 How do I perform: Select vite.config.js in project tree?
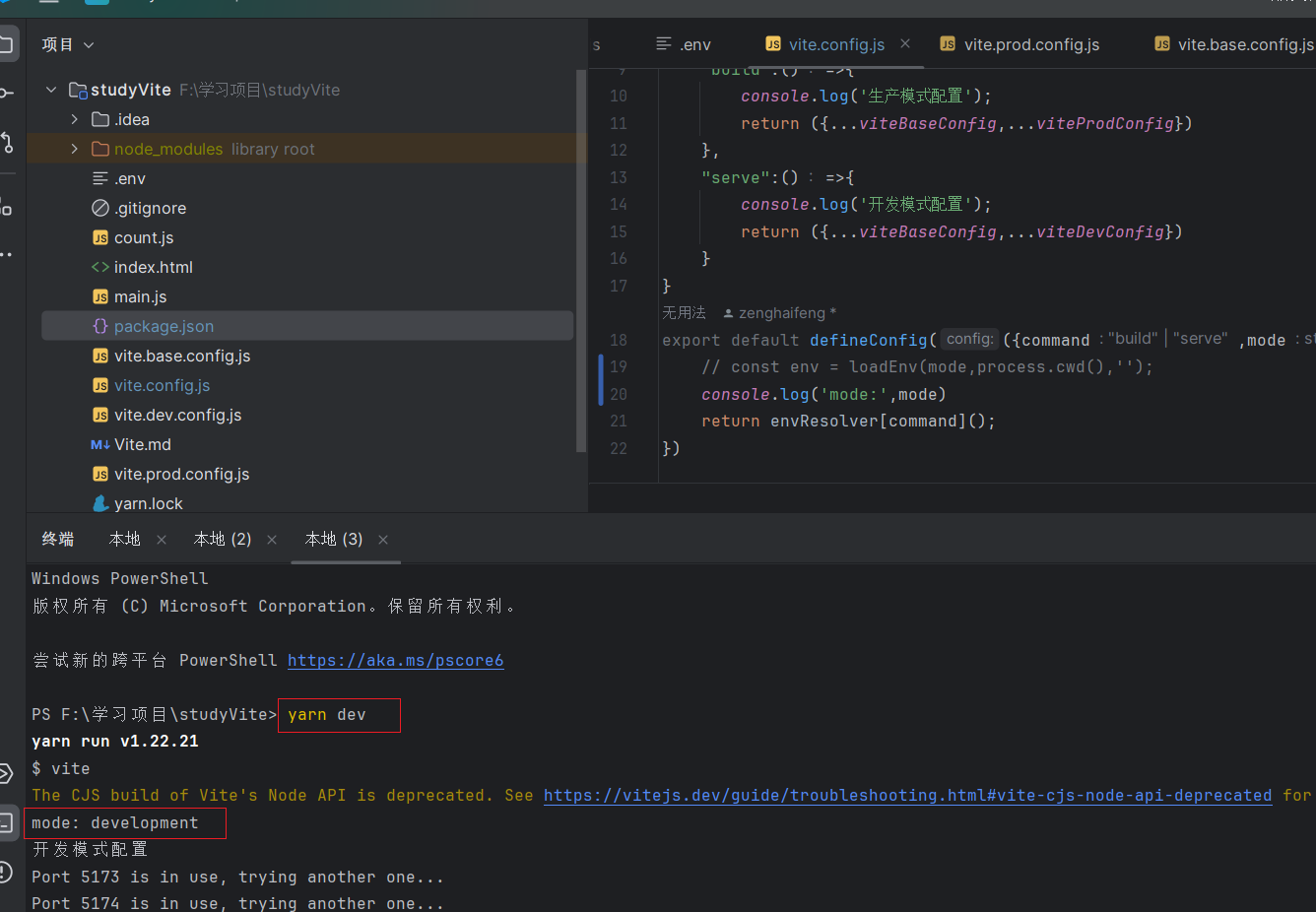coord(162,385)
